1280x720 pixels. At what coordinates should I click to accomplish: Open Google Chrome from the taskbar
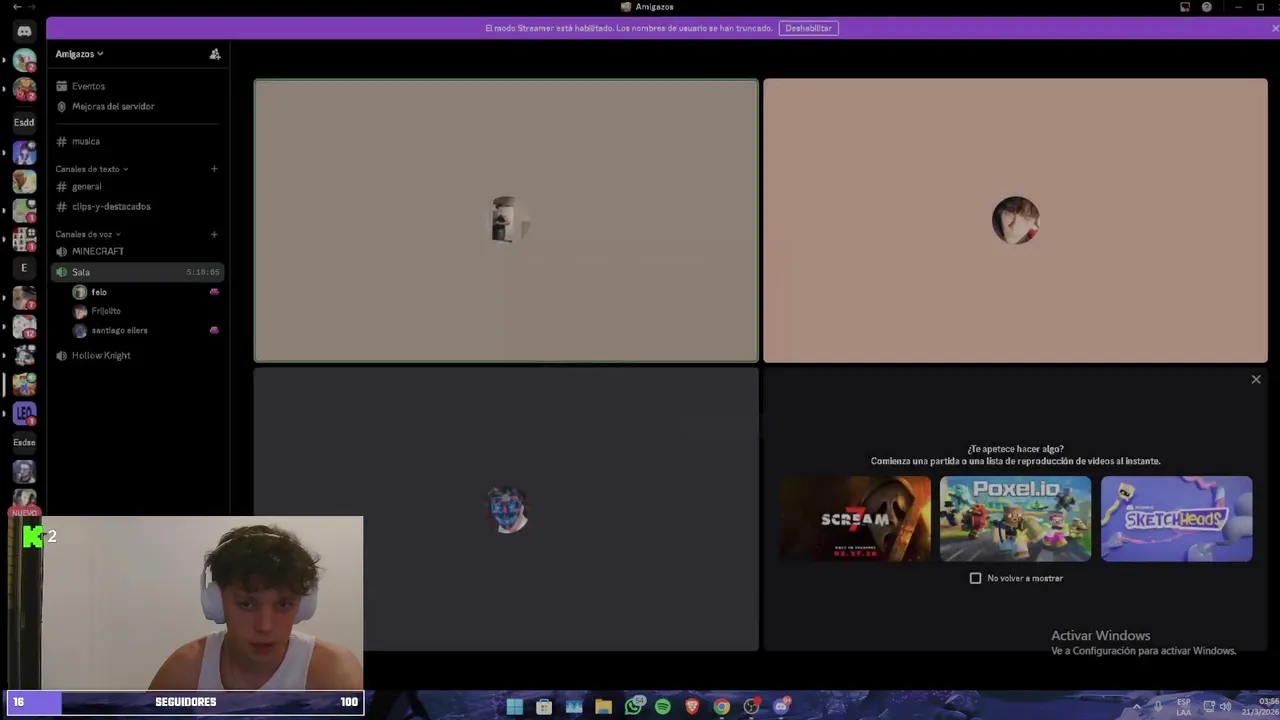tap(721, 707)
